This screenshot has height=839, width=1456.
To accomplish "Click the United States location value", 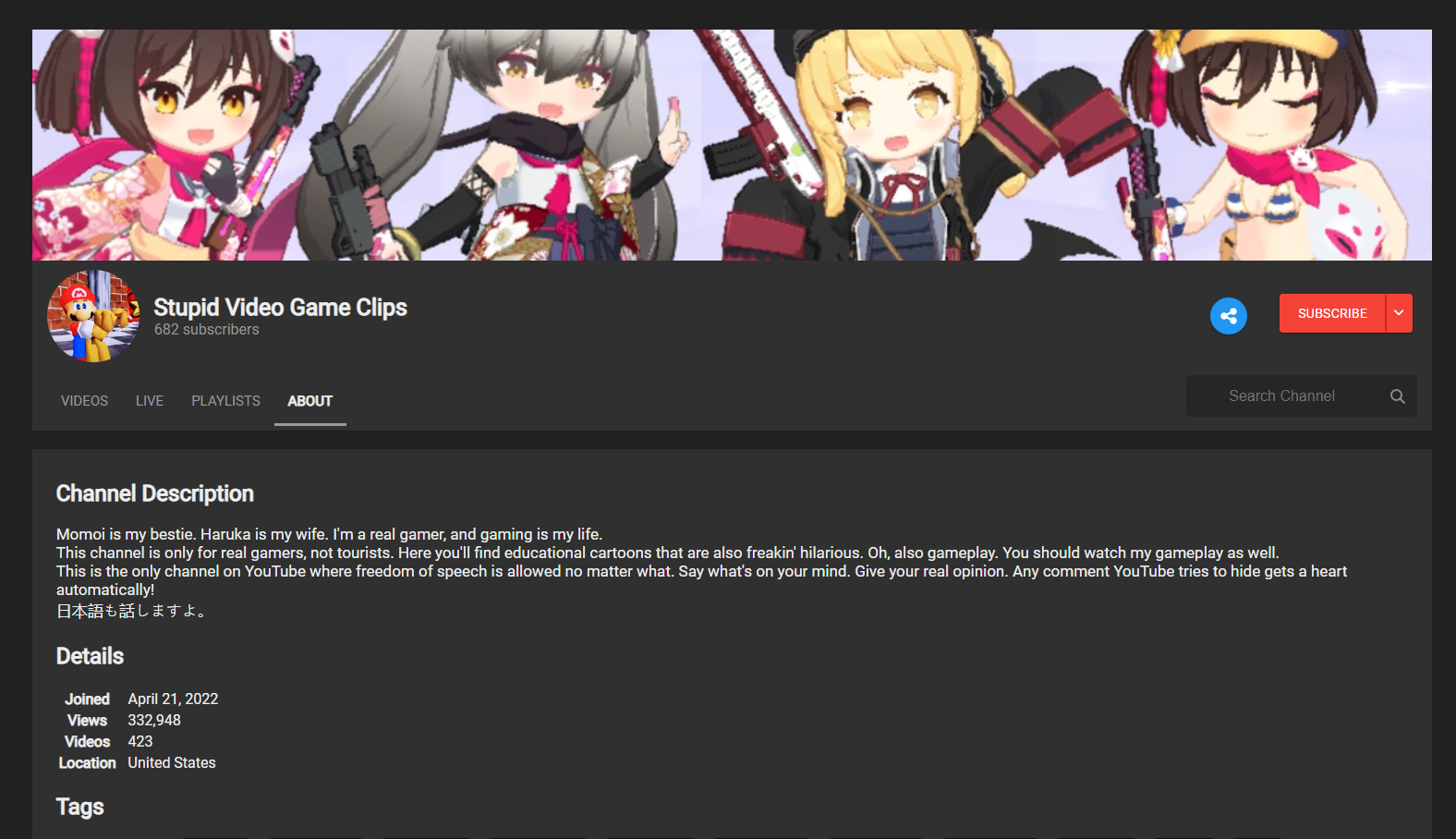I will (172, 763).
